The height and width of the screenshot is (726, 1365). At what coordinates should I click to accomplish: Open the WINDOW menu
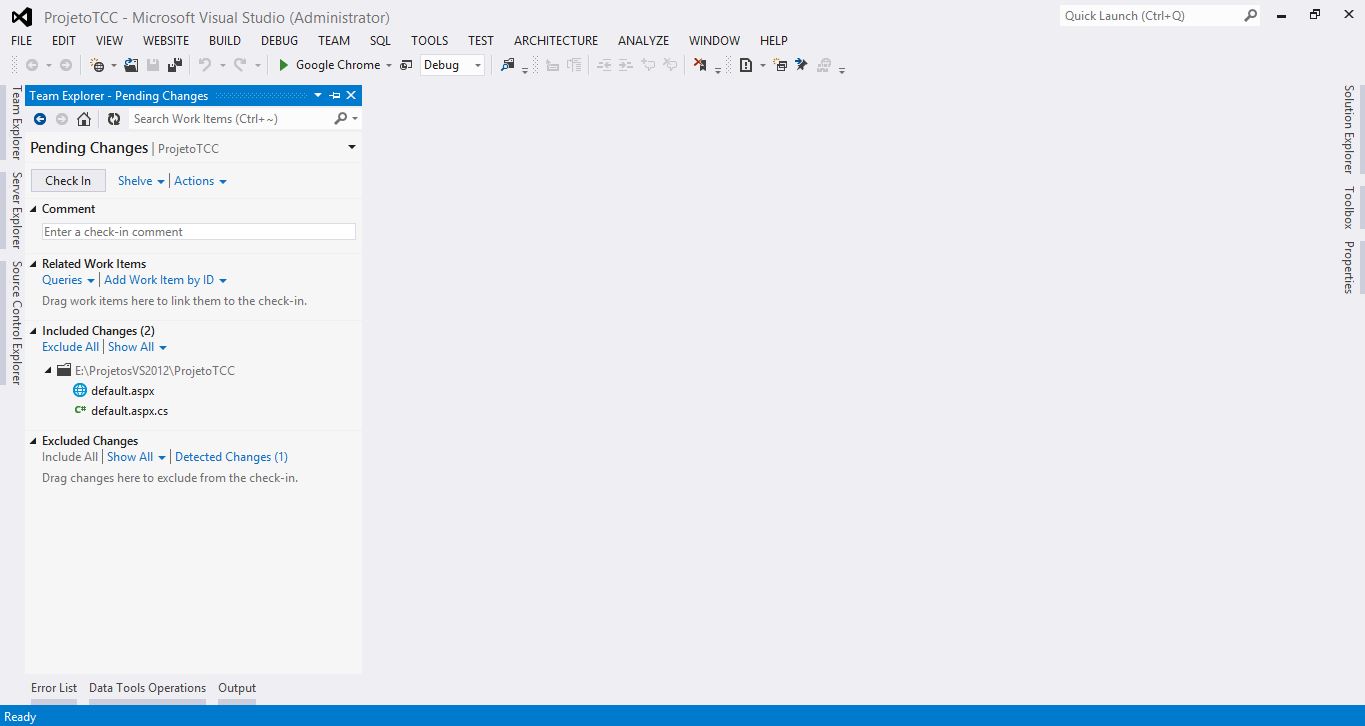click(714, 41)
